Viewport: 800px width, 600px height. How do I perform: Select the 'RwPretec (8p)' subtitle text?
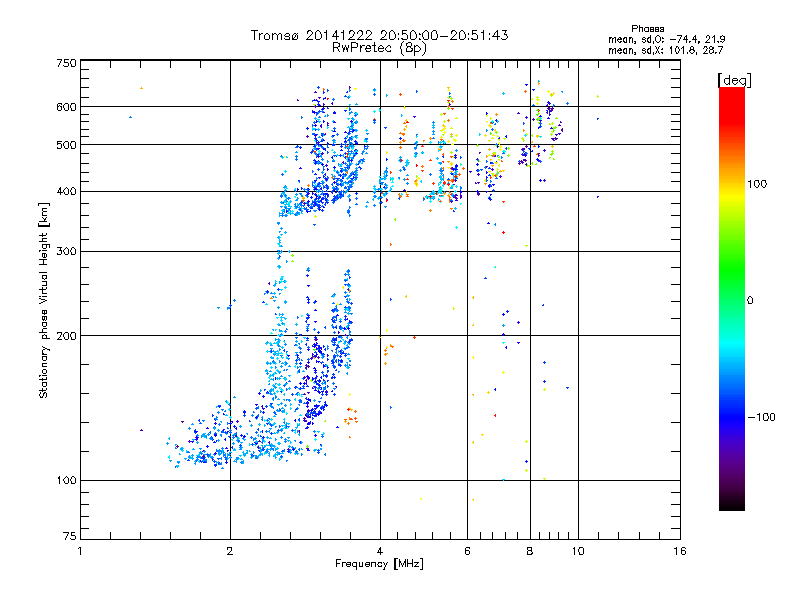click(x=379, y=48)
